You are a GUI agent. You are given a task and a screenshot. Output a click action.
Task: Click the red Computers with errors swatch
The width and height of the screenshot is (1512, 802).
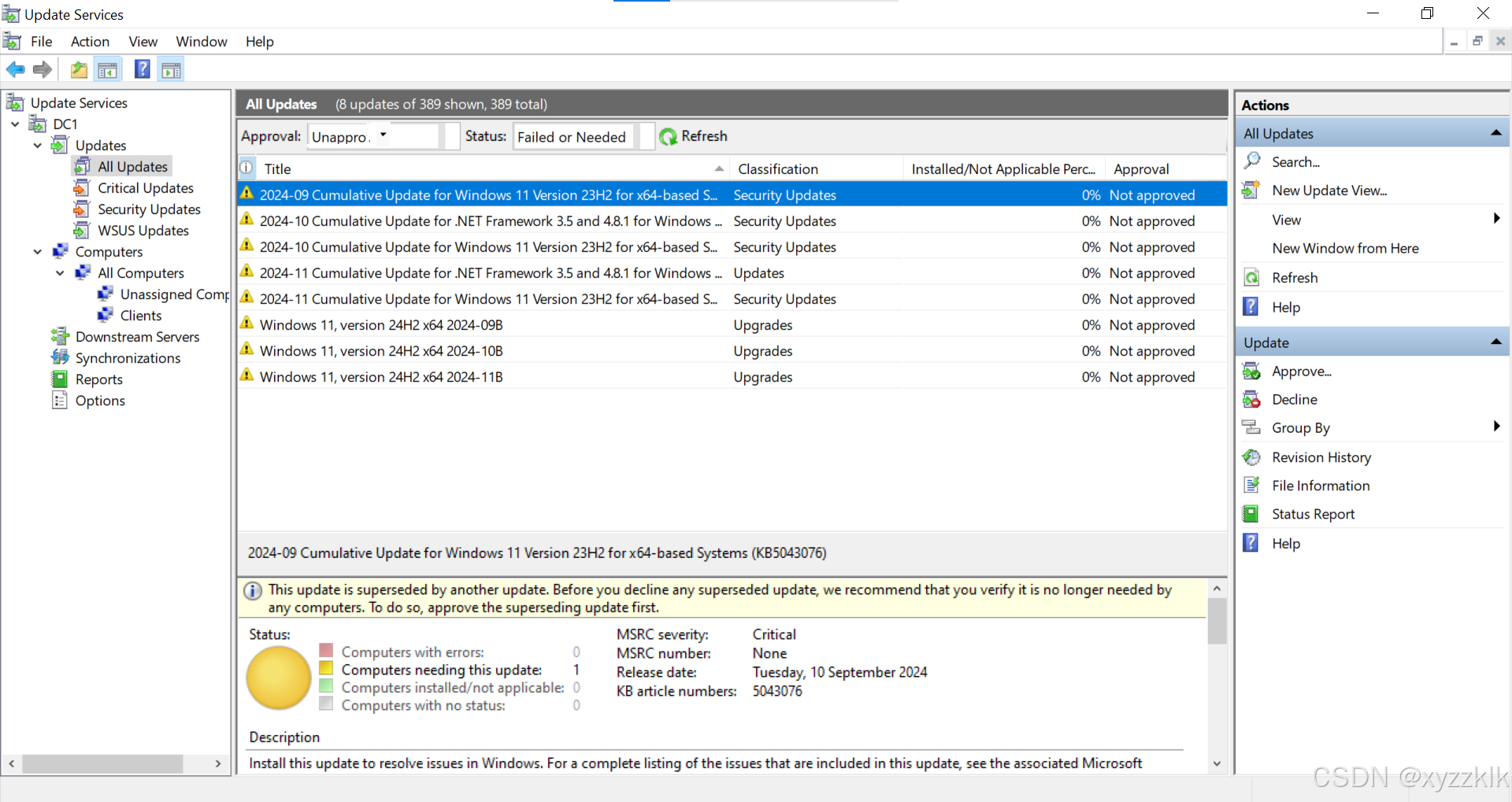tap(326, 650)
